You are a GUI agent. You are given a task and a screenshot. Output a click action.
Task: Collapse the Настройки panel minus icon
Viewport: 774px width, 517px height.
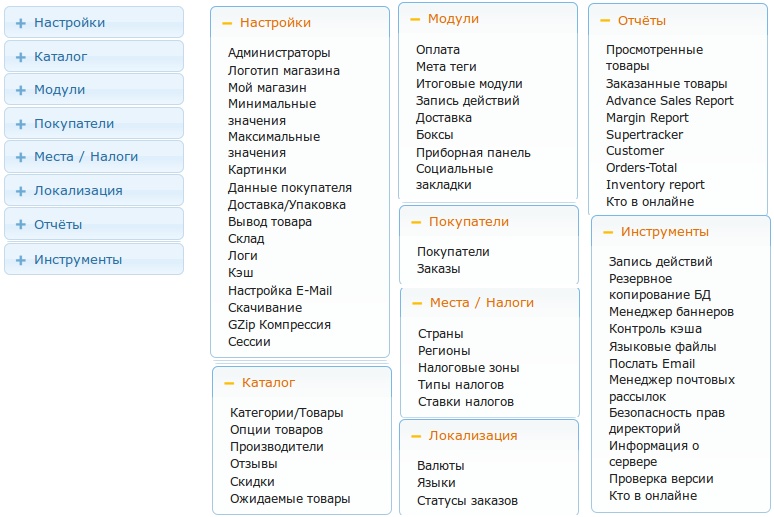227,23
